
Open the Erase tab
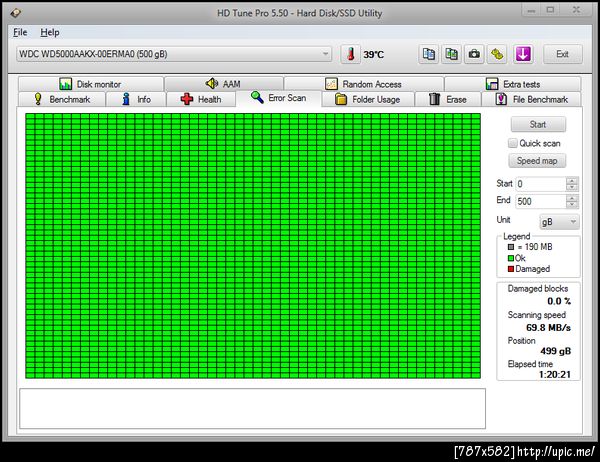coord(448,100)
